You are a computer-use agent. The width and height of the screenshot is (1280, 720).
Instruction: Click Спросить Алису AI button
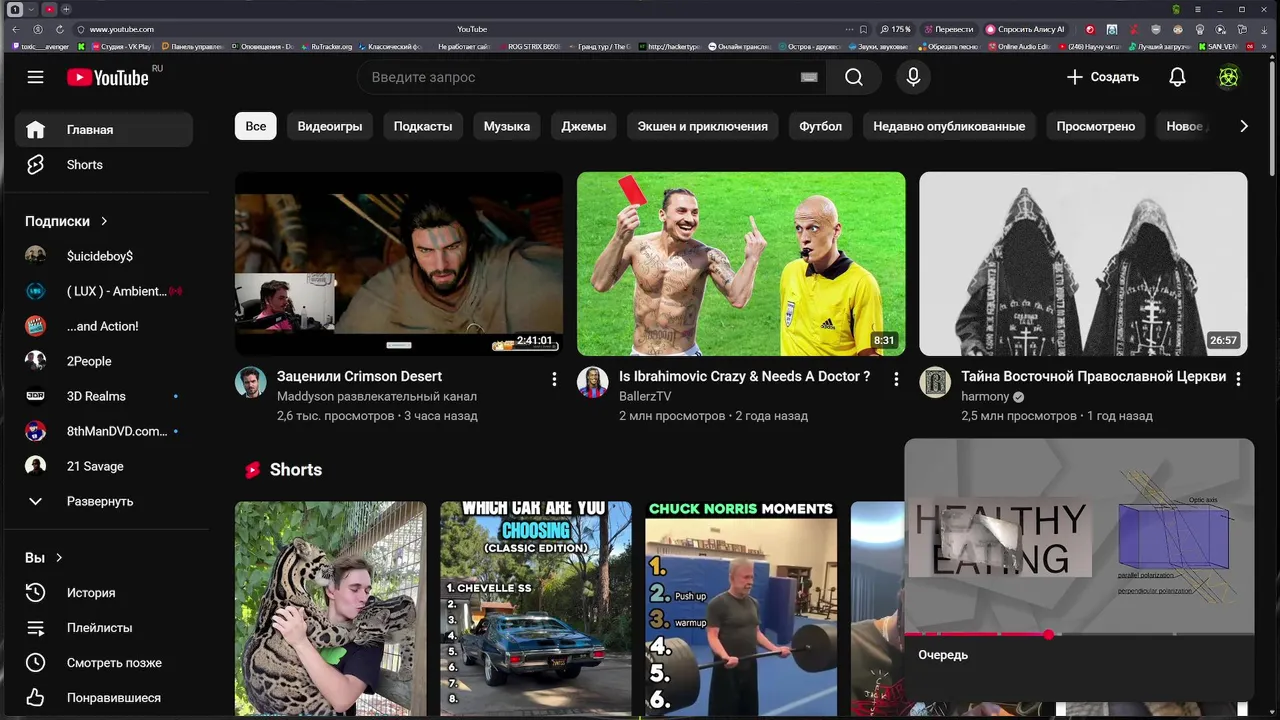1026,29
